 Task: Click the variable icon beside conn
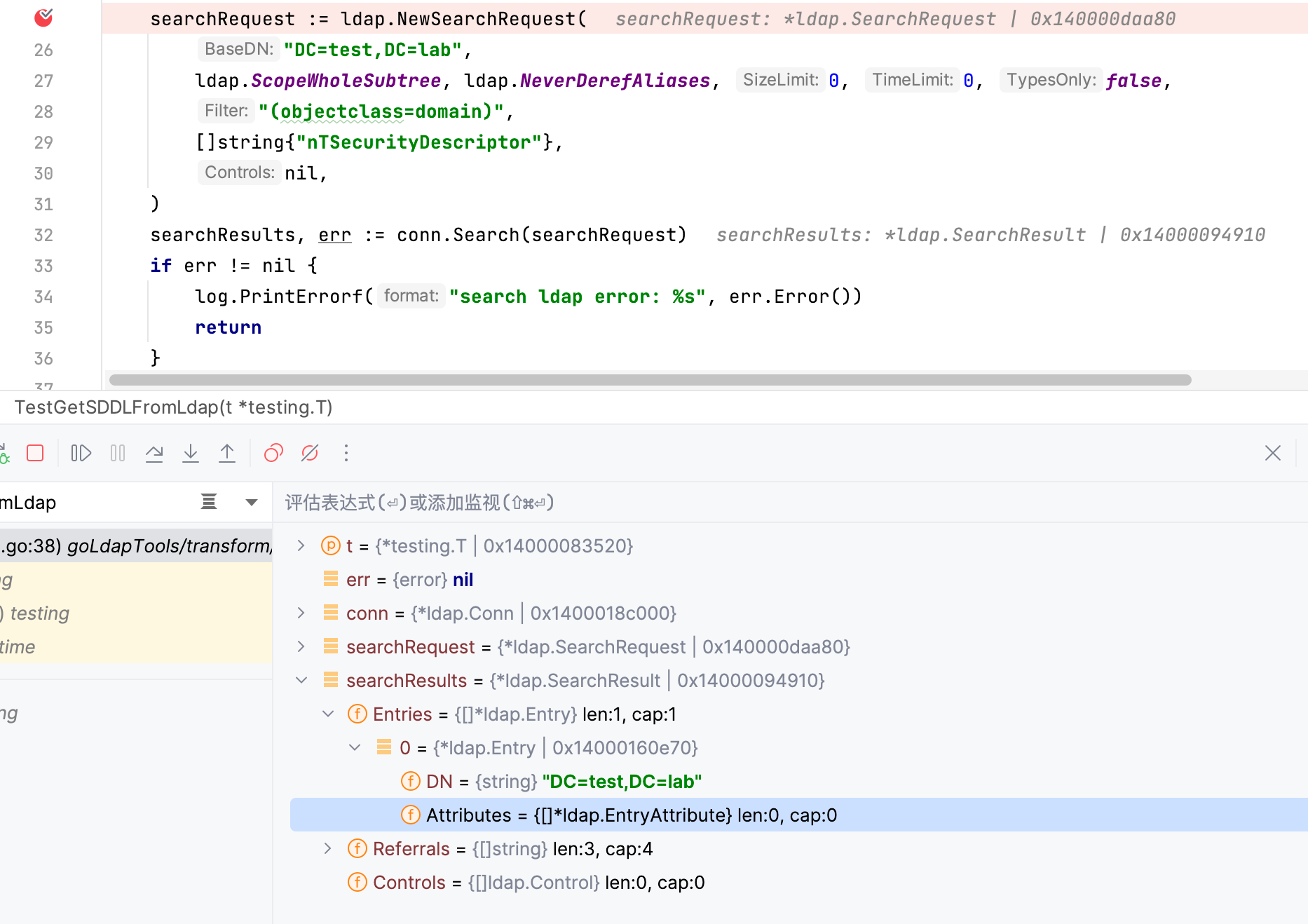[331, 613]
